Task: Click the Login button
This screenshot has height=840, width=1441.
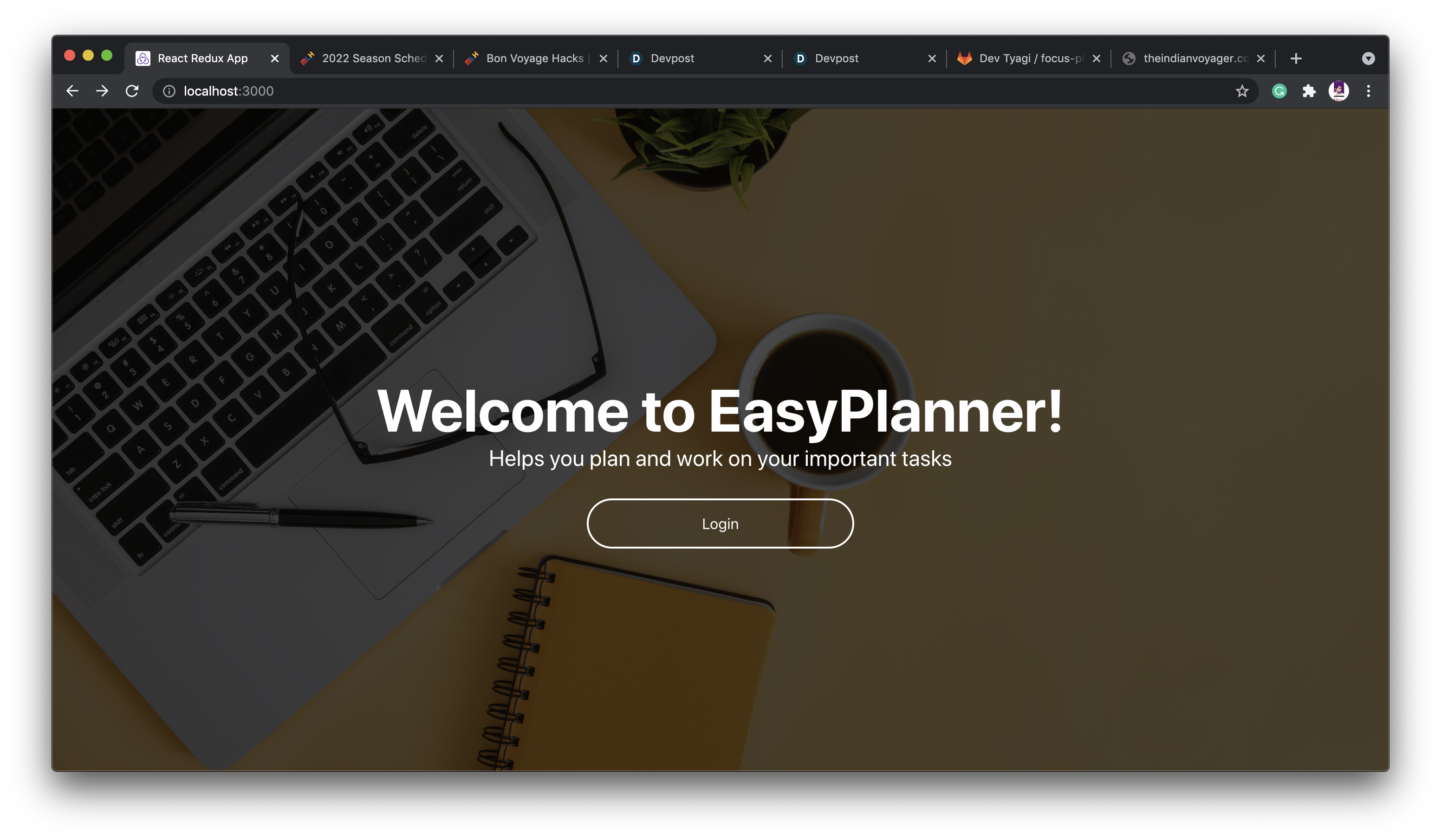Action: (720, 523)
